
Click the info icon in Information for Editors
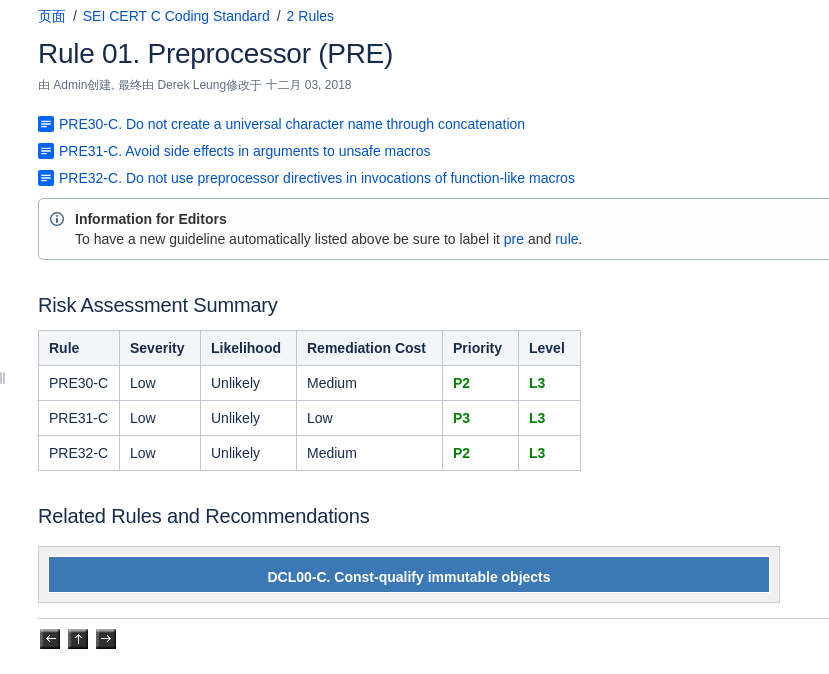pos(57,219)
